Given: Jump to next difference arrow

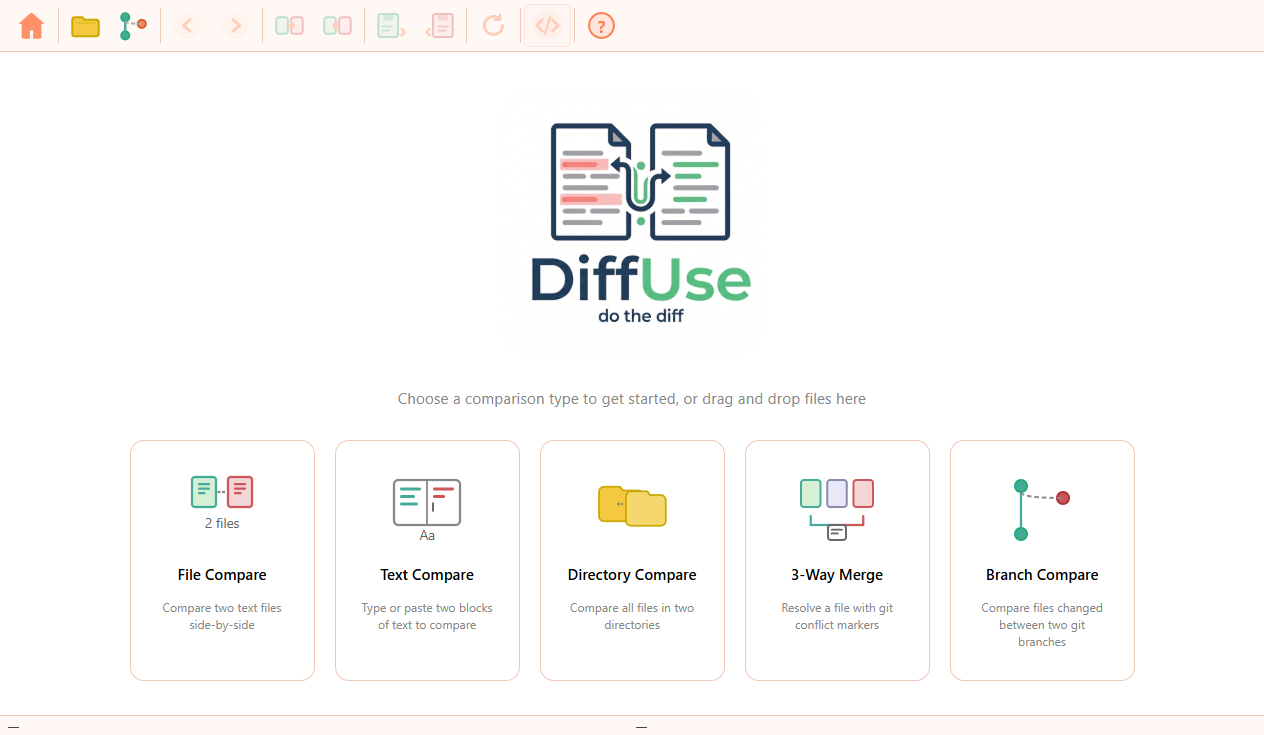Looking at the screenshot, I should [x=235, y=26].
